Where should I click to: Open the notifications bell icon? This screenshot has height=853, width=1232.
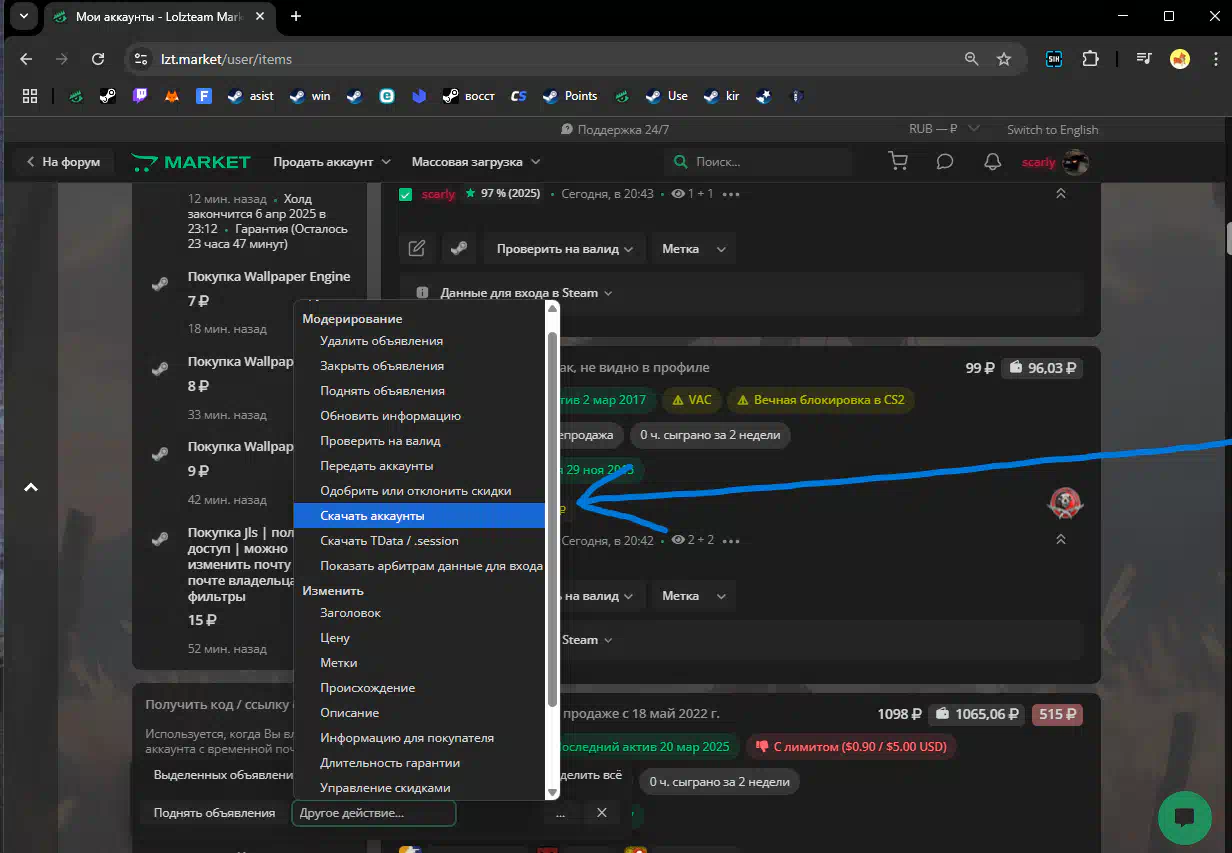click(x=993, y=162)
